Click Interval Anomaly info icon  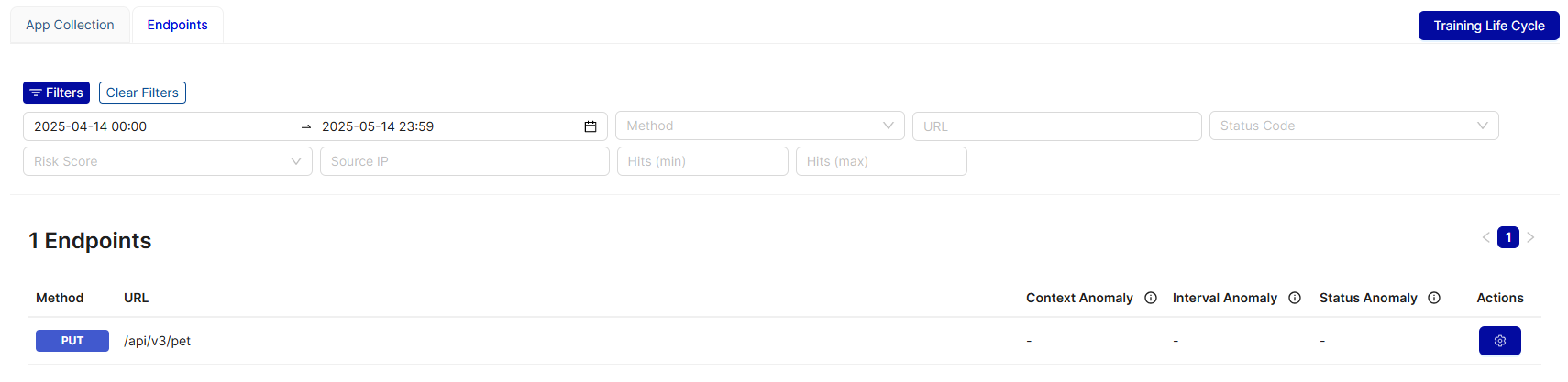coord(1295,298)
